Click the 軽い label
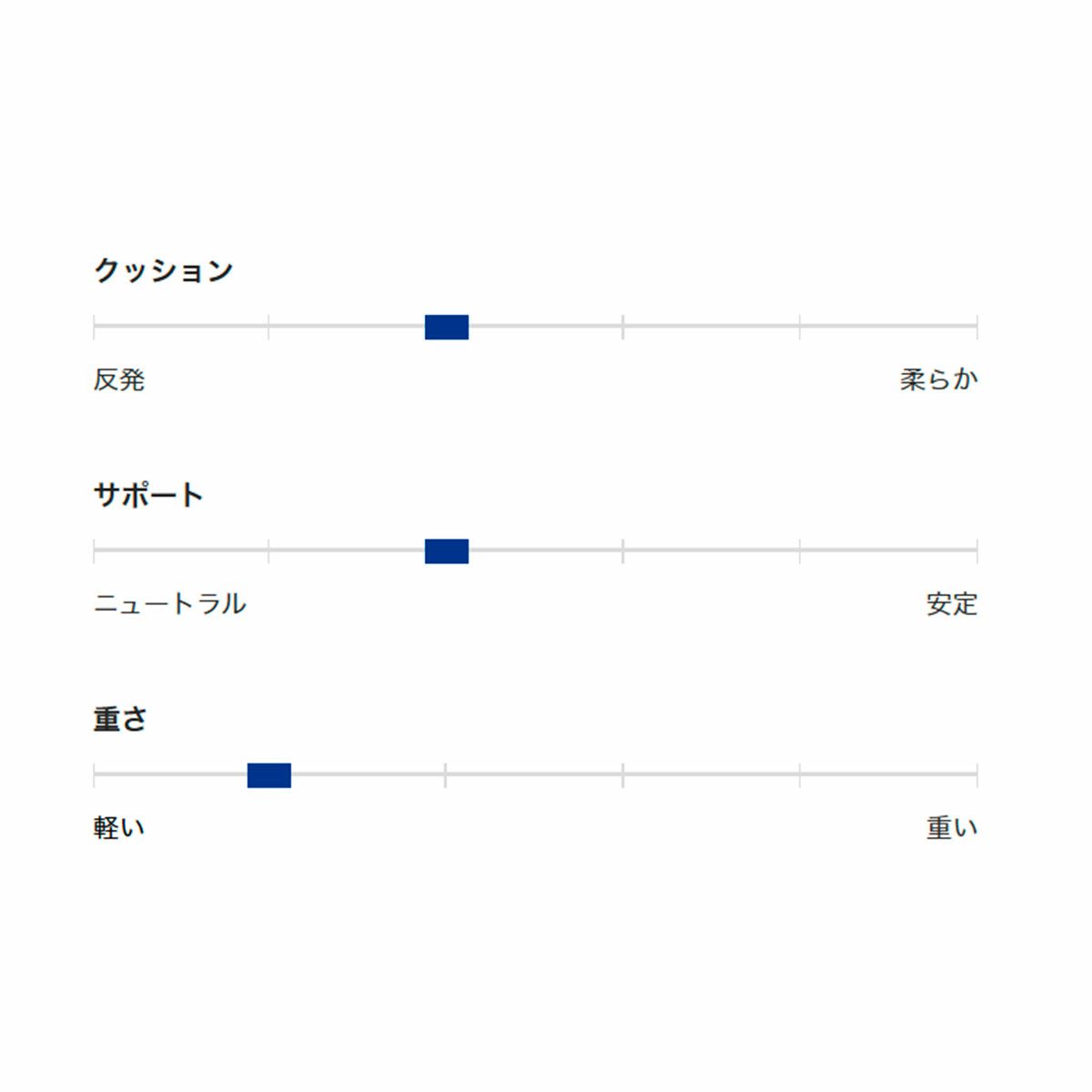This screenshot has height=1092, width=1092. point(119,828)
